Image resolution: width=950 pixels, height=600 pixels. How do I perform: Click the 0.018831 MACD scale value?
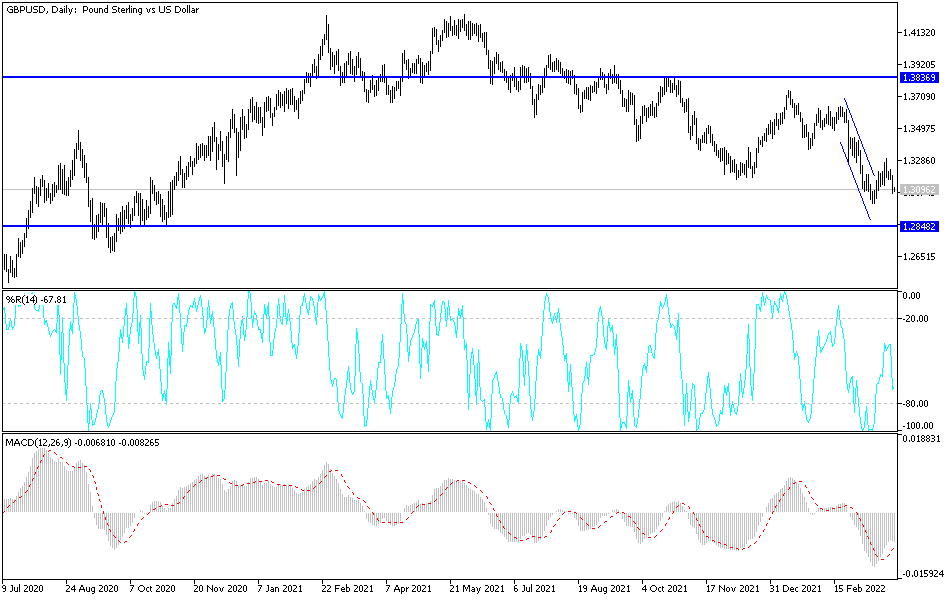click(x=919, y=438)
